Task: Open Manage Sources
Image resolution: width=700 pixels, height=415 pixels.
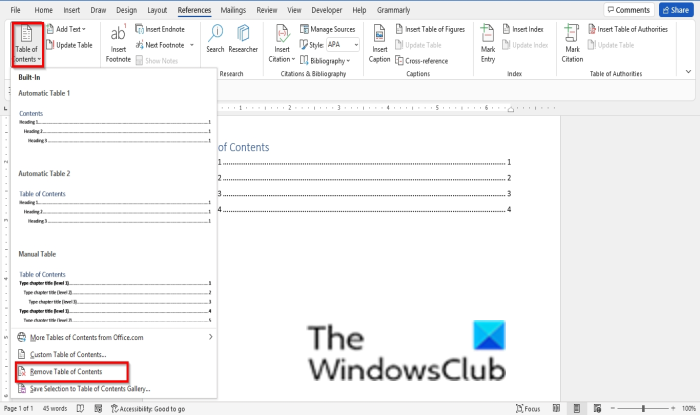Action: [328, 29]
